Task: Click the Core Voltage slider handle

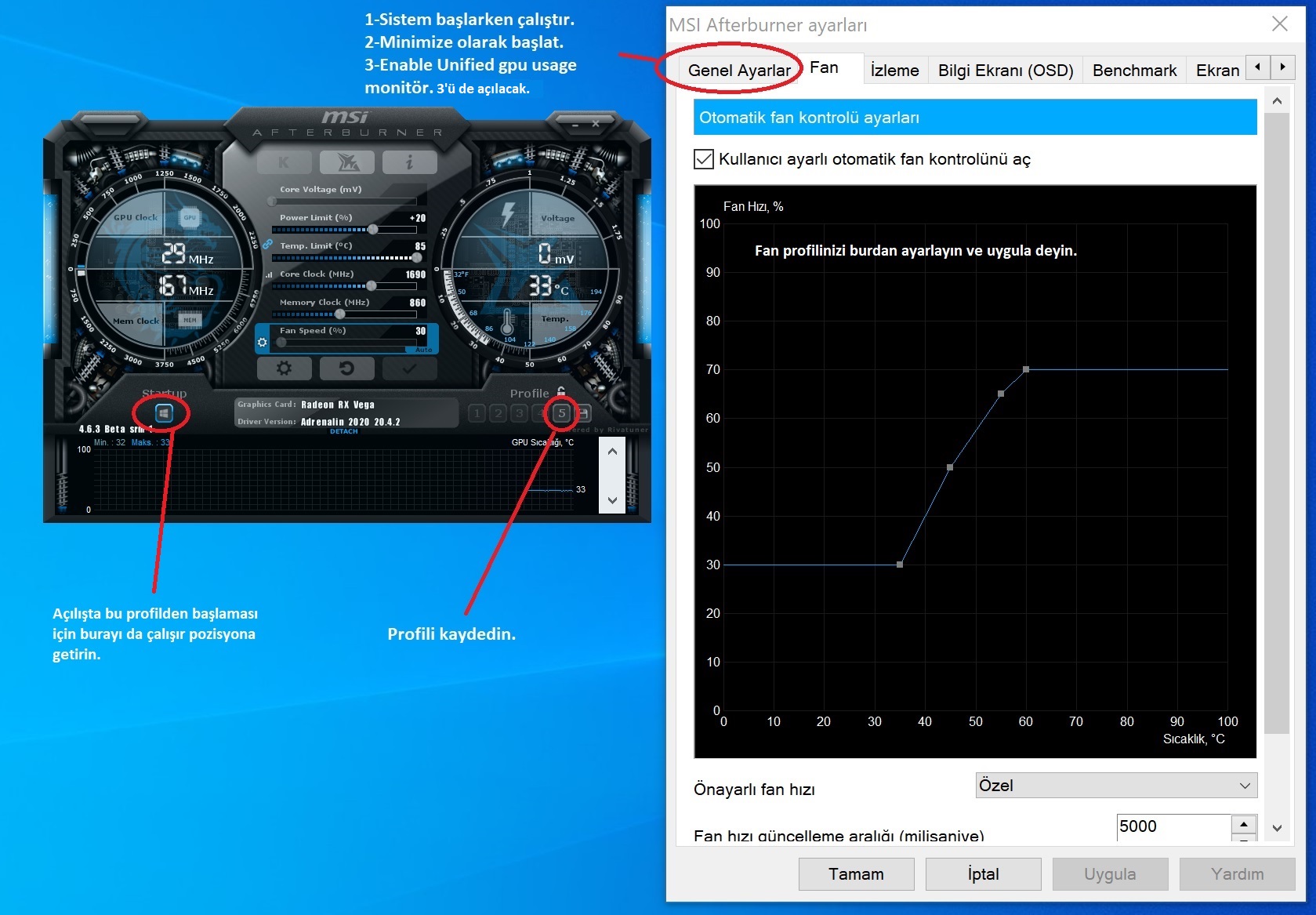Action: (272, 202)
